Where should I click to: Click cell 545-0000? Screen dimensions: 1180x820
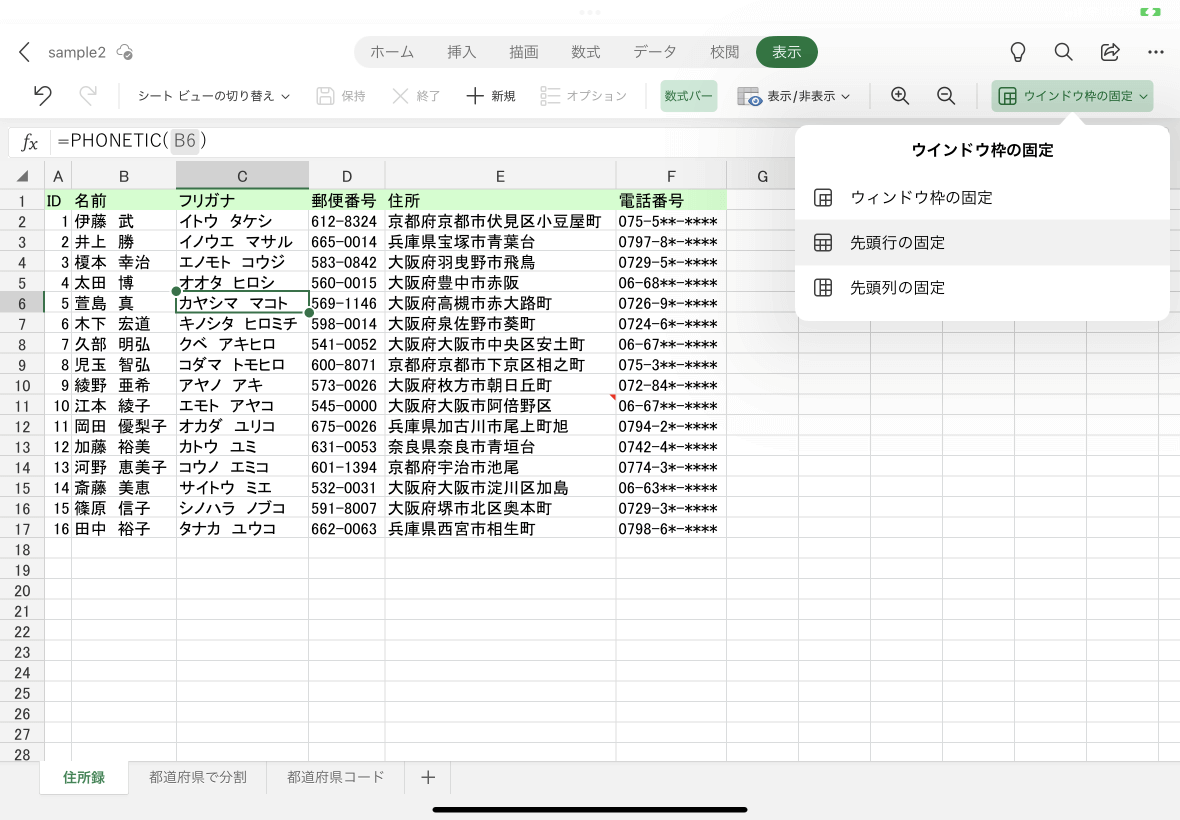pyautogui.click(x=346, y=405)
